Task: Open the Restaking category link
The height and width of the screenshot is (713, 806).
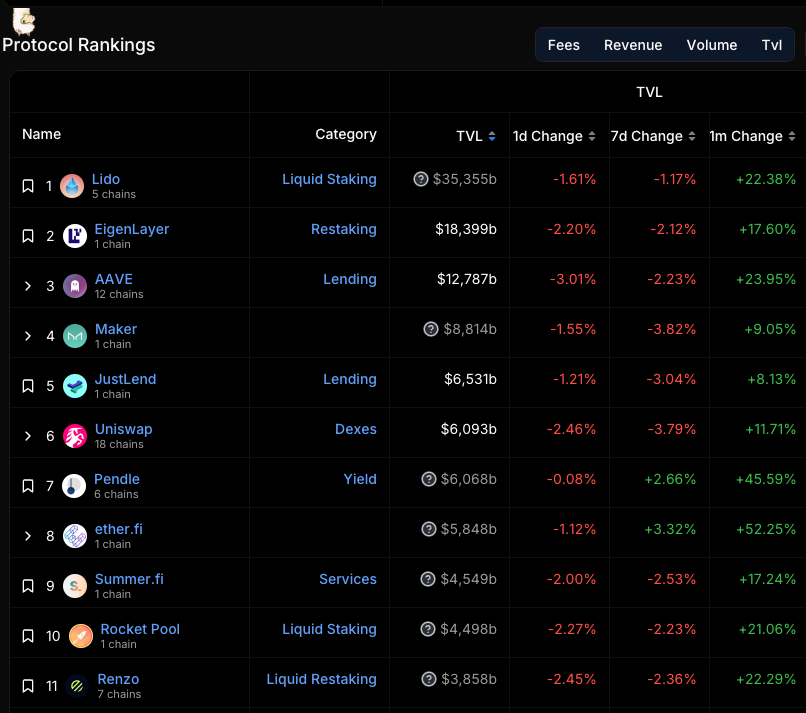Action: [x=343, y=229]
